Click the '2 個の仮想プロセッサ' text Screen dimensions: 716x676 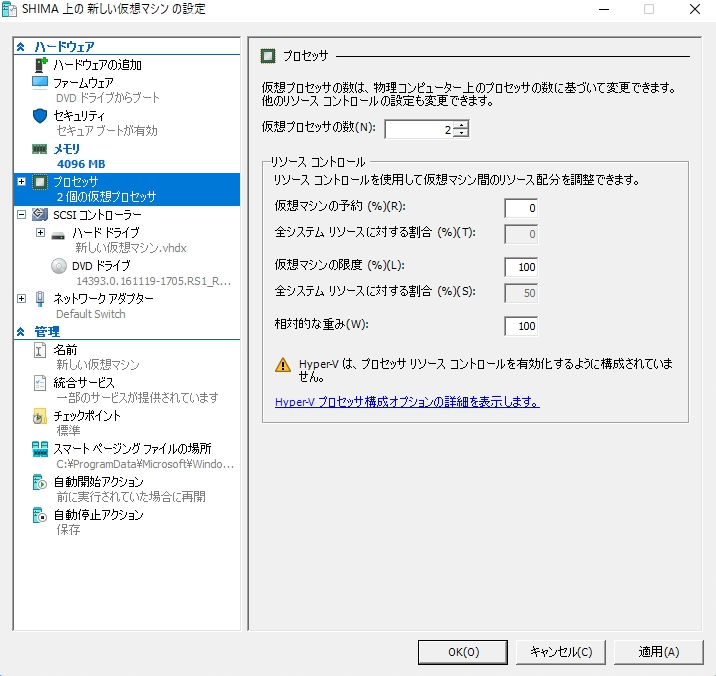(x=106, y=197)
